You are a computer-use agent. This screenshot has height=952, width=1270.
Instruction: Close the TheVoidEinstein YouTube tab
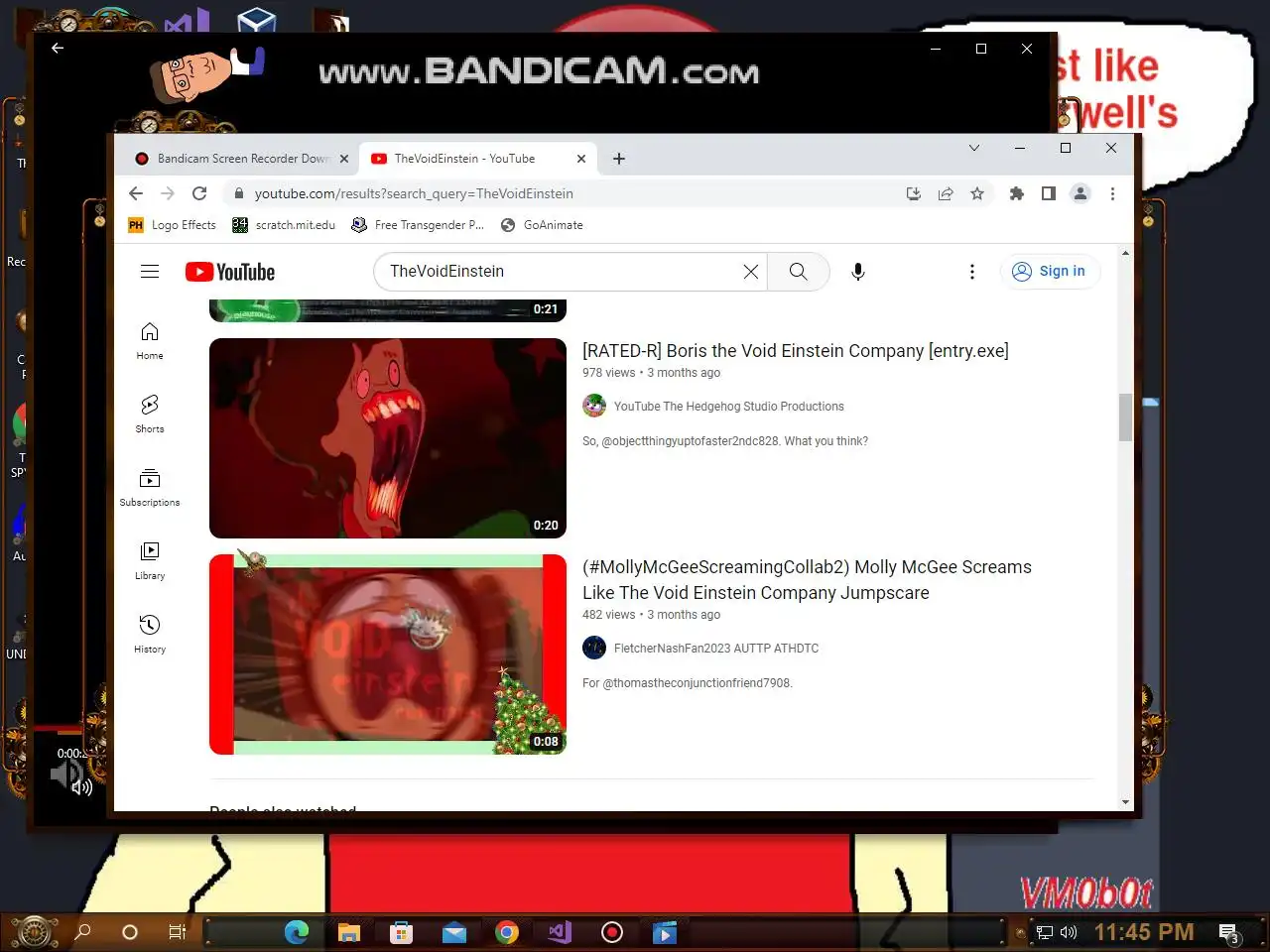click(x=581, y=159)
